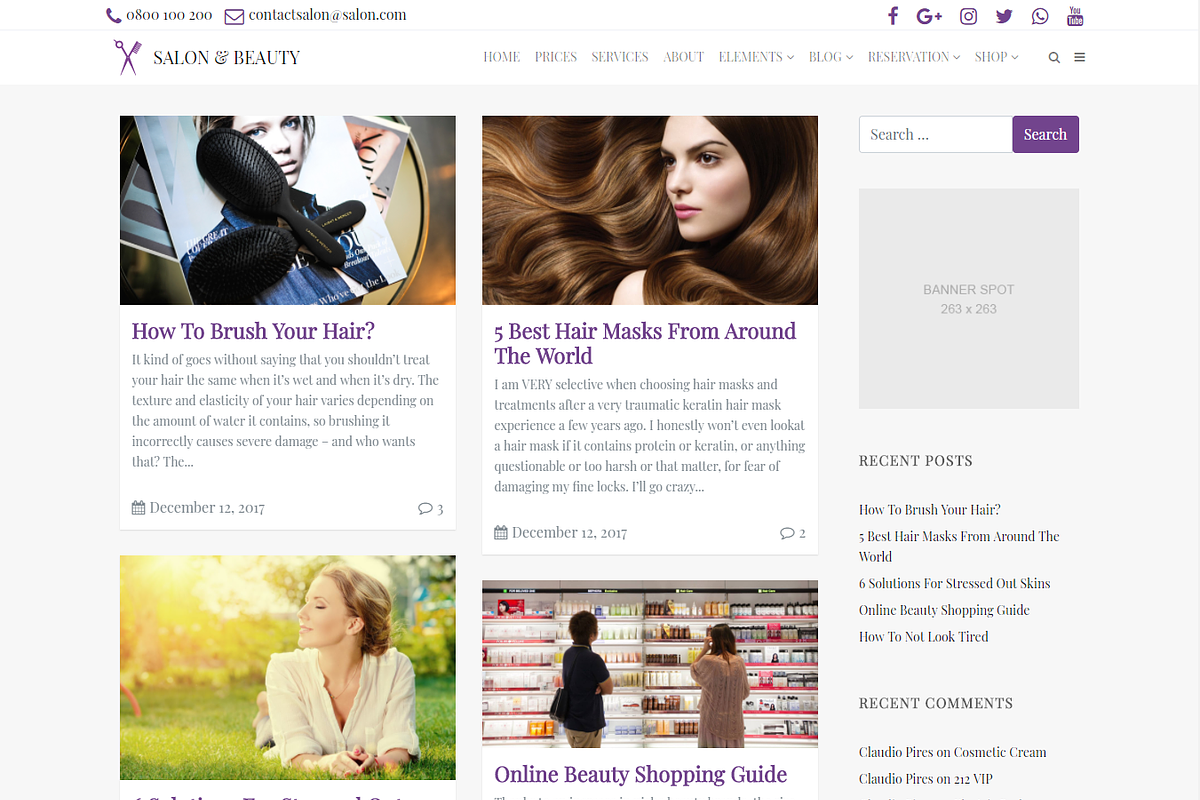Click the purple Search button

[x=1045, y=135]
